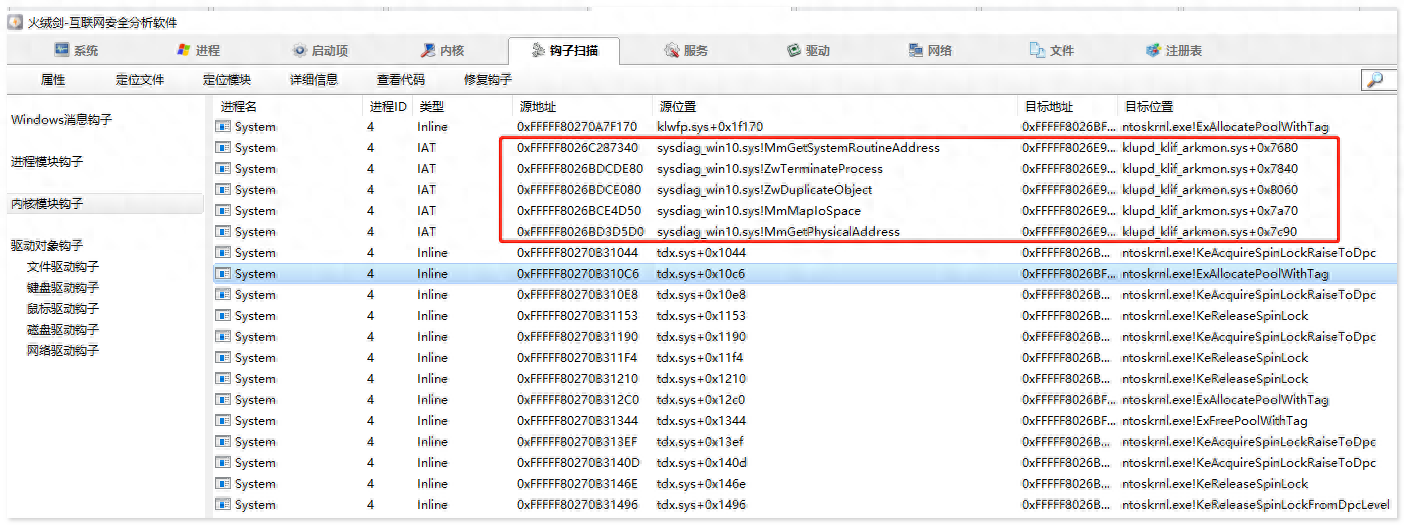The height and width of the screenshot is (525, 1404).
Task: Click ntoskrnl.exe!ExFreePoolWithTag target location
Action: [1214, 421]
